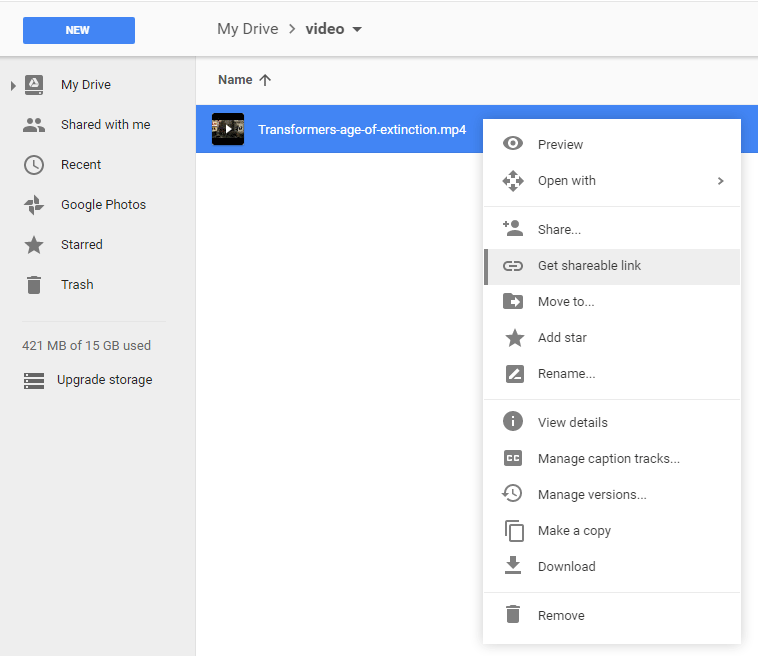Open Google Photos in sidebar
The height and width of the screenshot is (656, 758).
103,205
